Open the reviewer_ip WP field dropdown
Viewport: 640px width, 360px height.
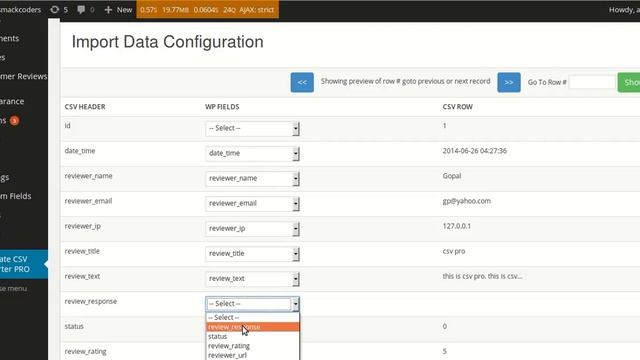(x=252, y=229)
